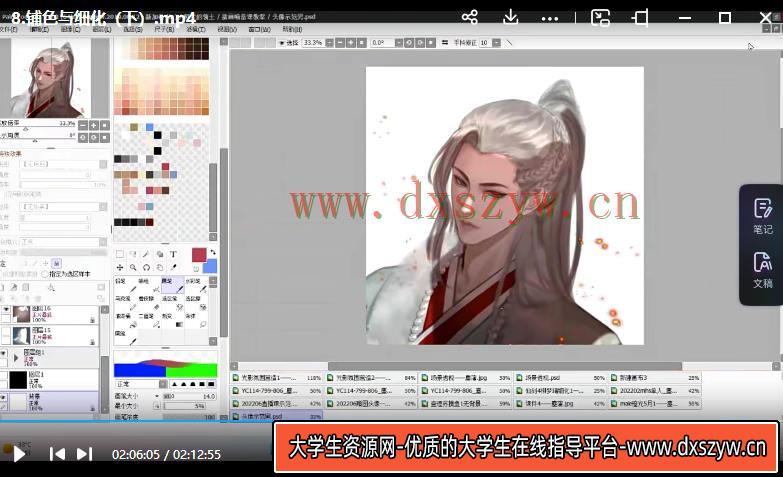Viewport: 783px width, 477px height.
Task: Select the magic wand tool
Action: point(146,254)
